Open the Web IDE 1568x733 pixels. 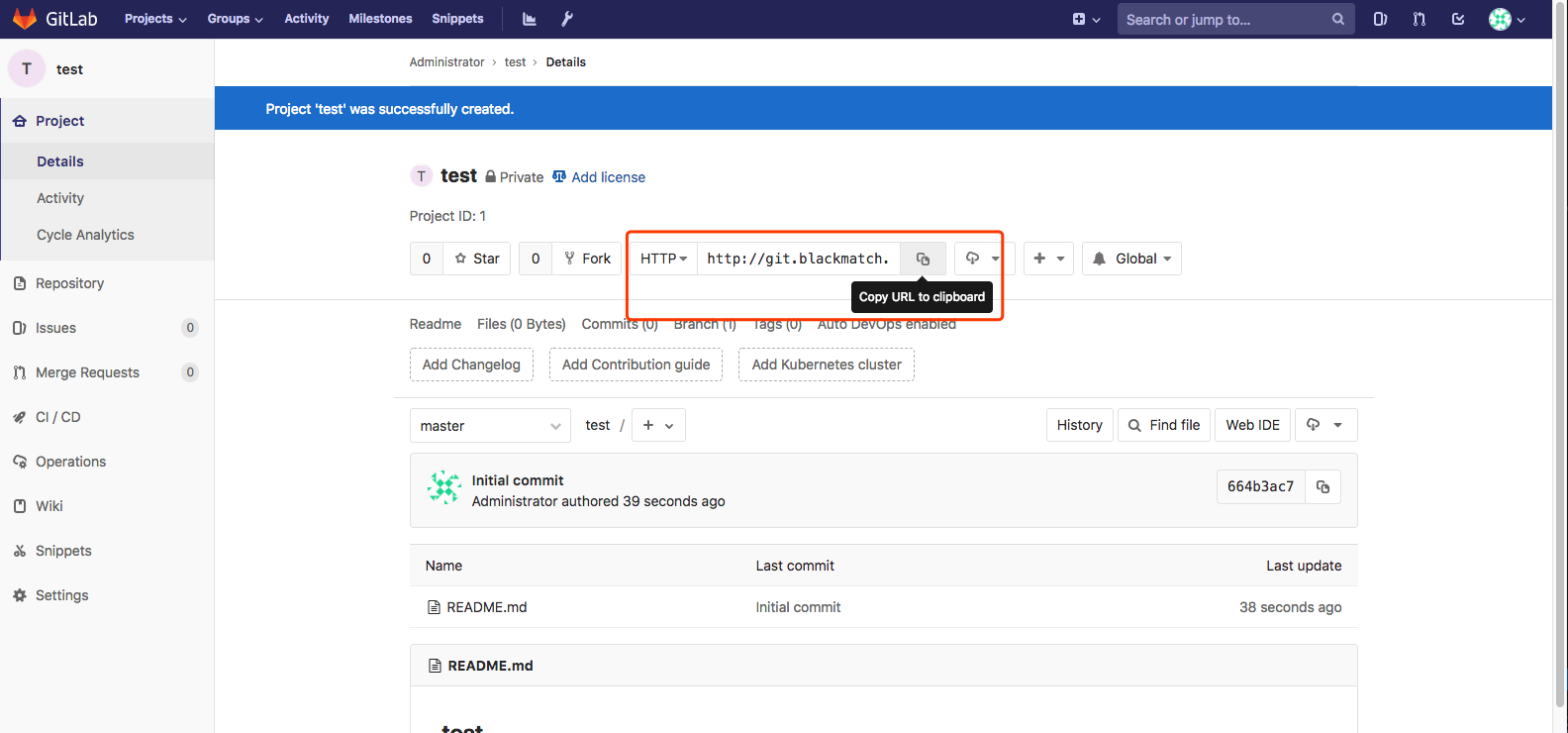[x=1252, y=425]
